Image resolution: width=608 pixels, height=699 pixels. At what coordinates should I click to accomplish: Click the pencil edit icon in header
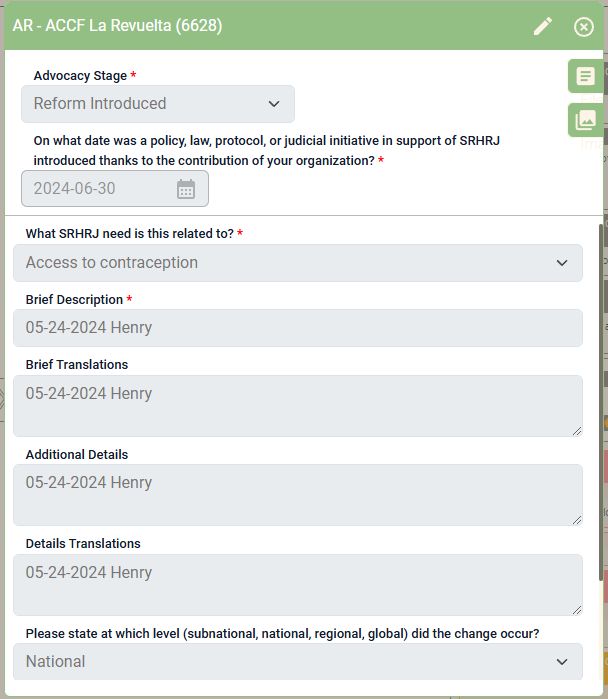[542, 26]
